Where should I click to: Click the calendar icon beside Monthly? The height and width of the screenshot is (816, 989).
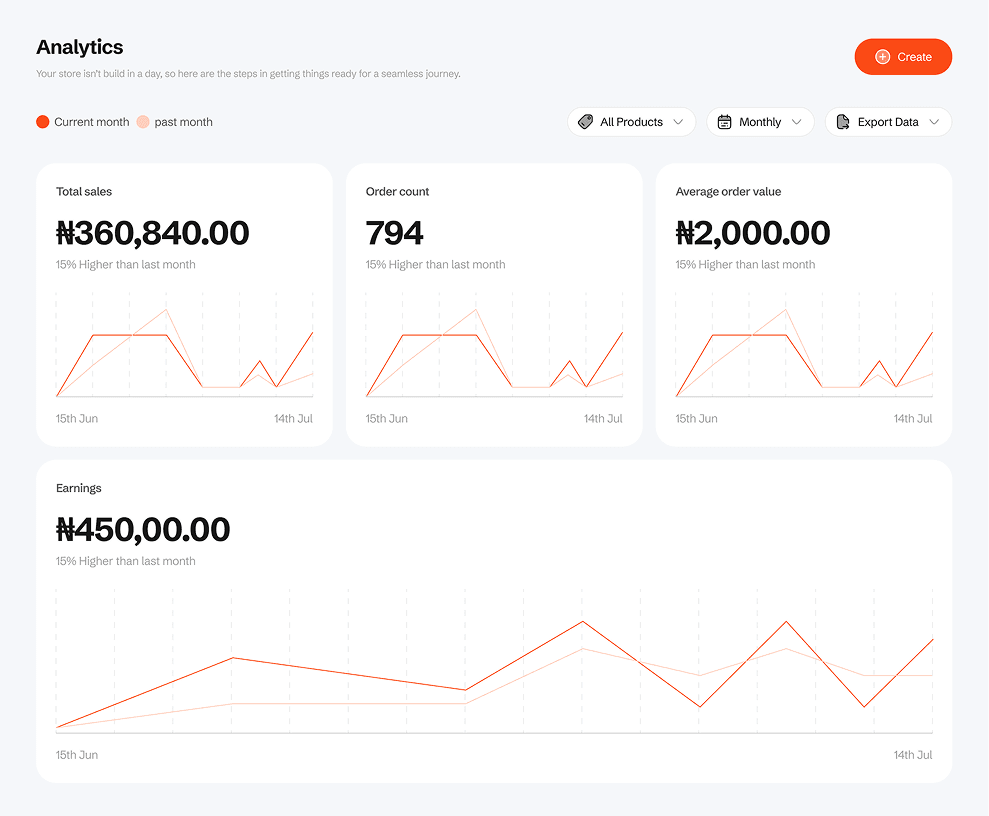click(725, 122)
